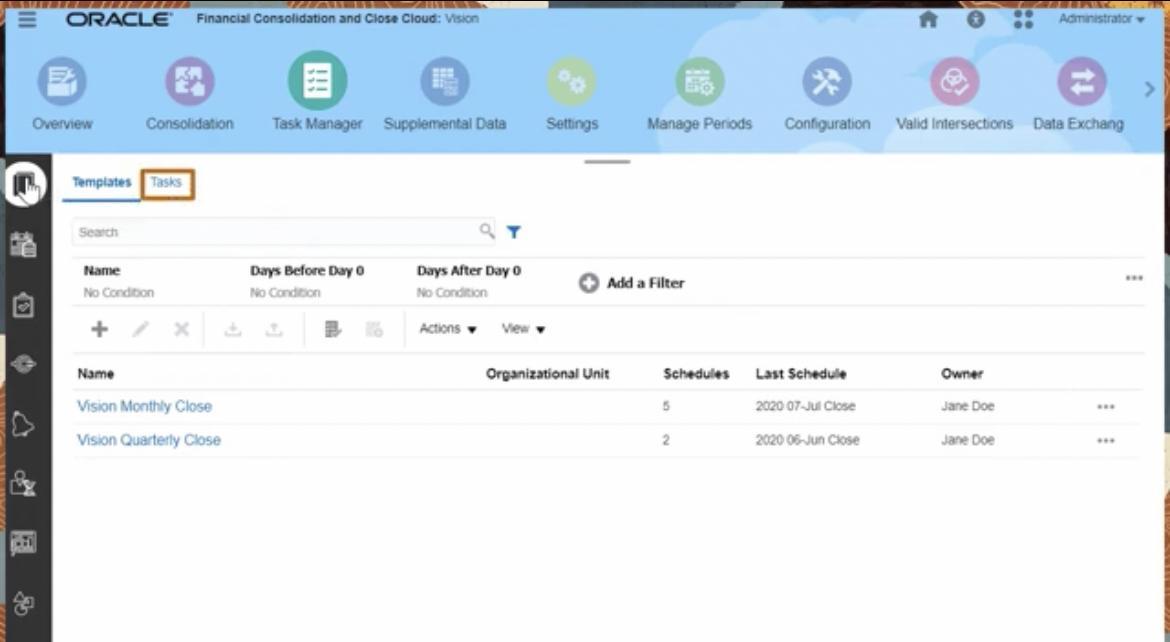Open the Settings gears icon

point(572,81)
